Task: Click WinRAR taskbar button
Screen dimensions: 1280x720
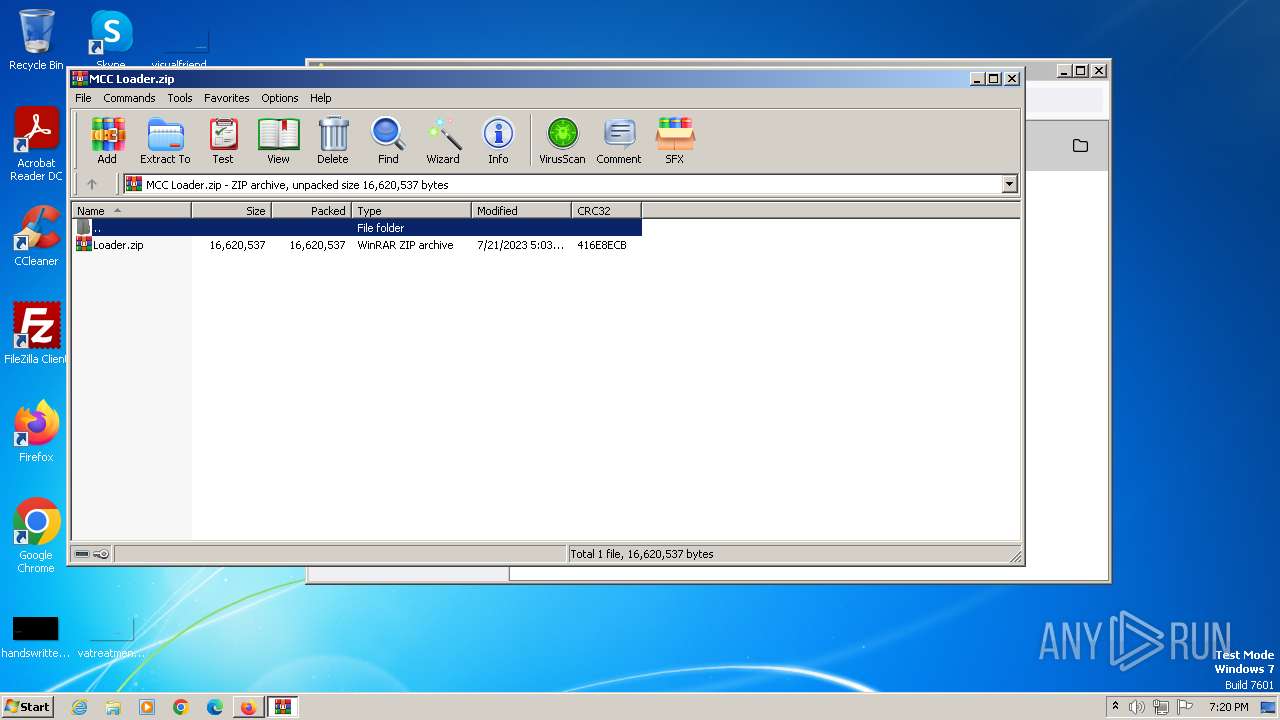Action: (x=283, y=707)
